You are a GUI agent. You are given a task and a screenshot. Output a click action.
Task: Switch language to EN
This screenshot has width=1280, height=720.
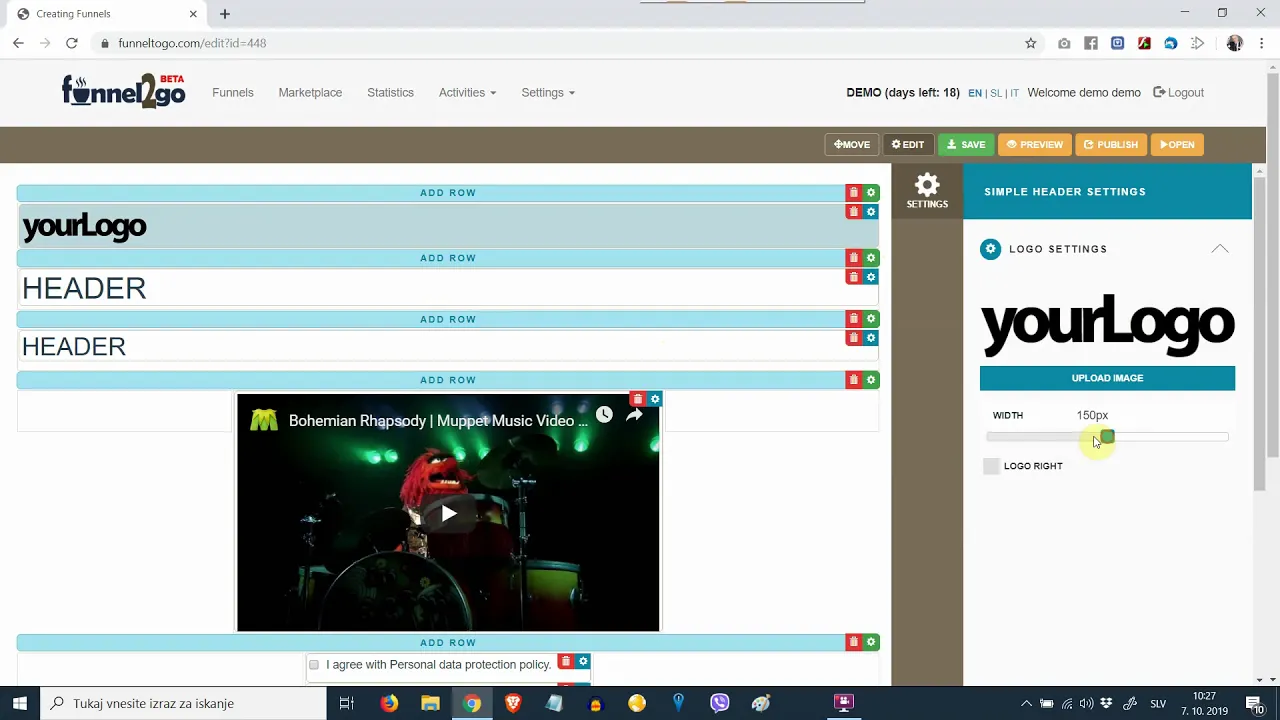point(975,93)
